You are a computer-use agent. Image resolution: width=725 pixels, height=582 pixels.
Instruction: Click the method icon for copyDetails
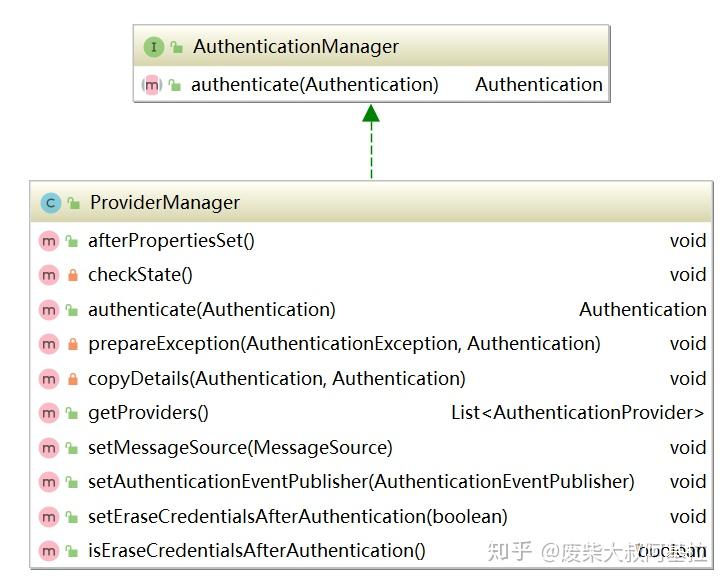click(49, 379)
